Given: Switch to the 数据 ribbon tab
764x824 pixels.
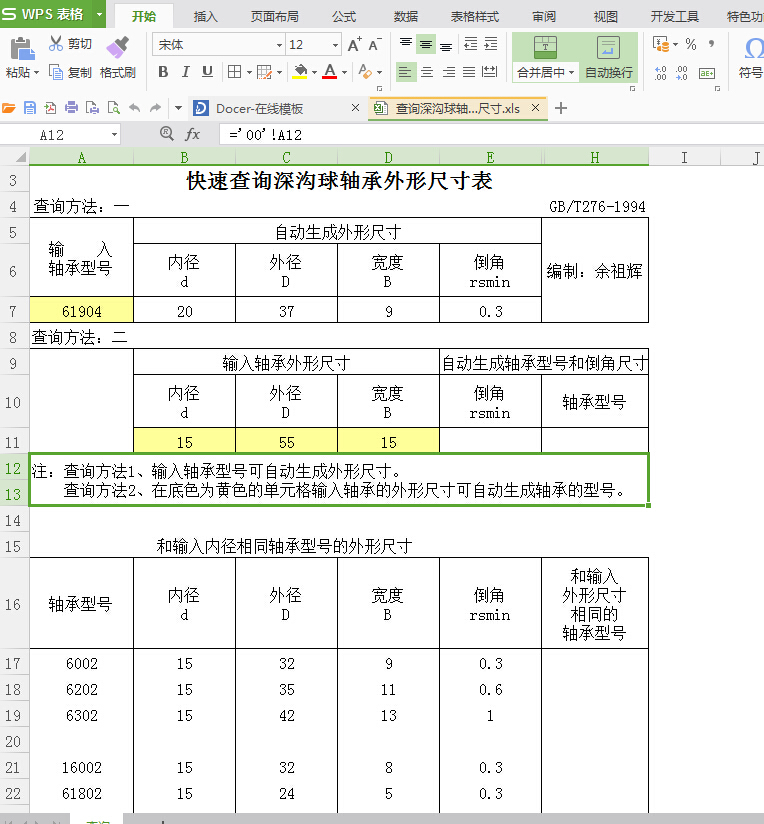Looking at the screenshot, I should pyautogui.click(x=406, y=16).
